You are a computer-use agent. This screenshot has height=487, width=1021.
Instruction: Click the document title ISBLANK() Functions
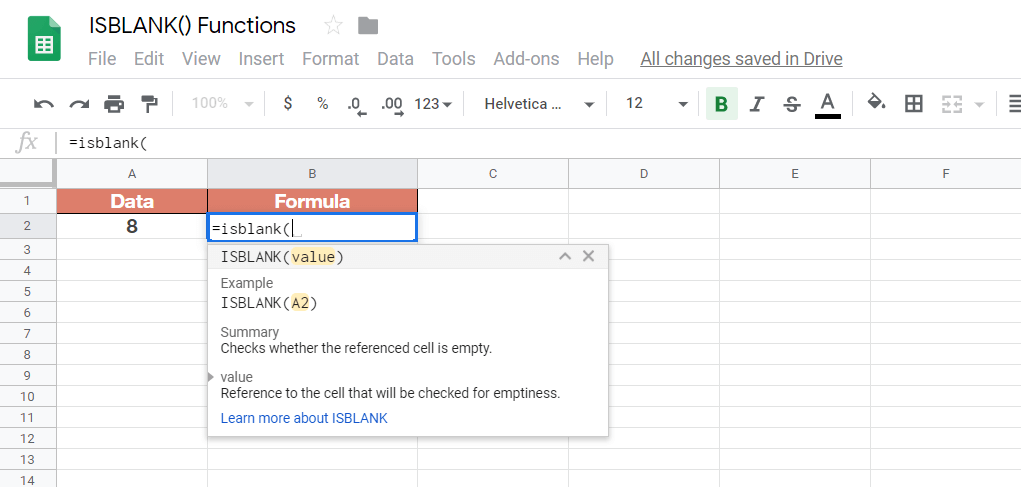point(192,25)
